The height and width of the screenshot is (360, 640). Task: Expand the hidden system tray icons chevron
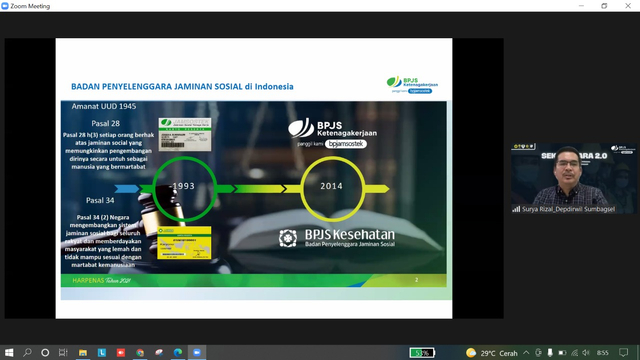527,353
